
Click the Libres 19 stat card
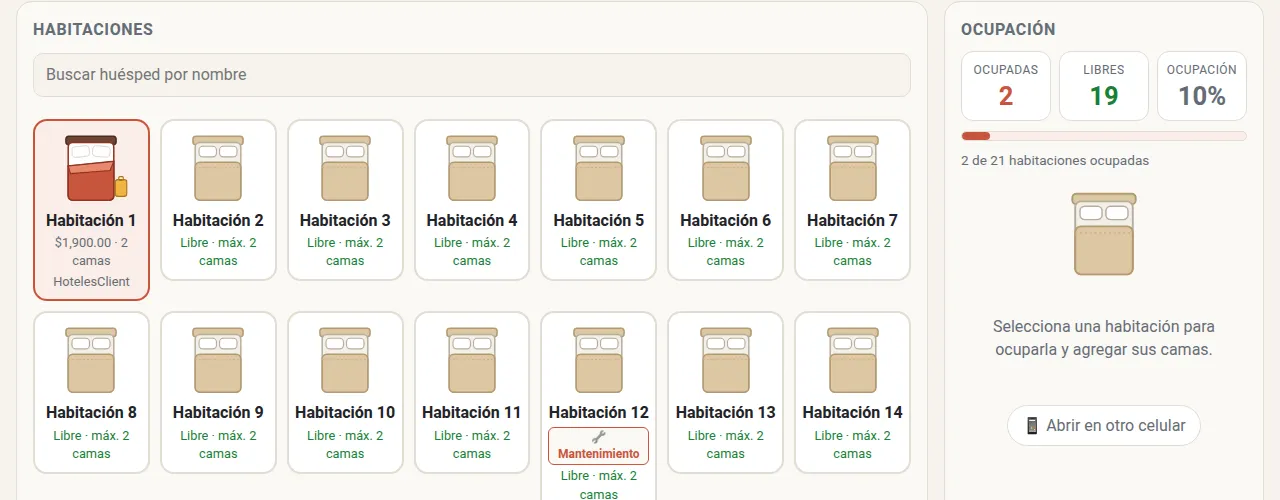pos(1104,86)
